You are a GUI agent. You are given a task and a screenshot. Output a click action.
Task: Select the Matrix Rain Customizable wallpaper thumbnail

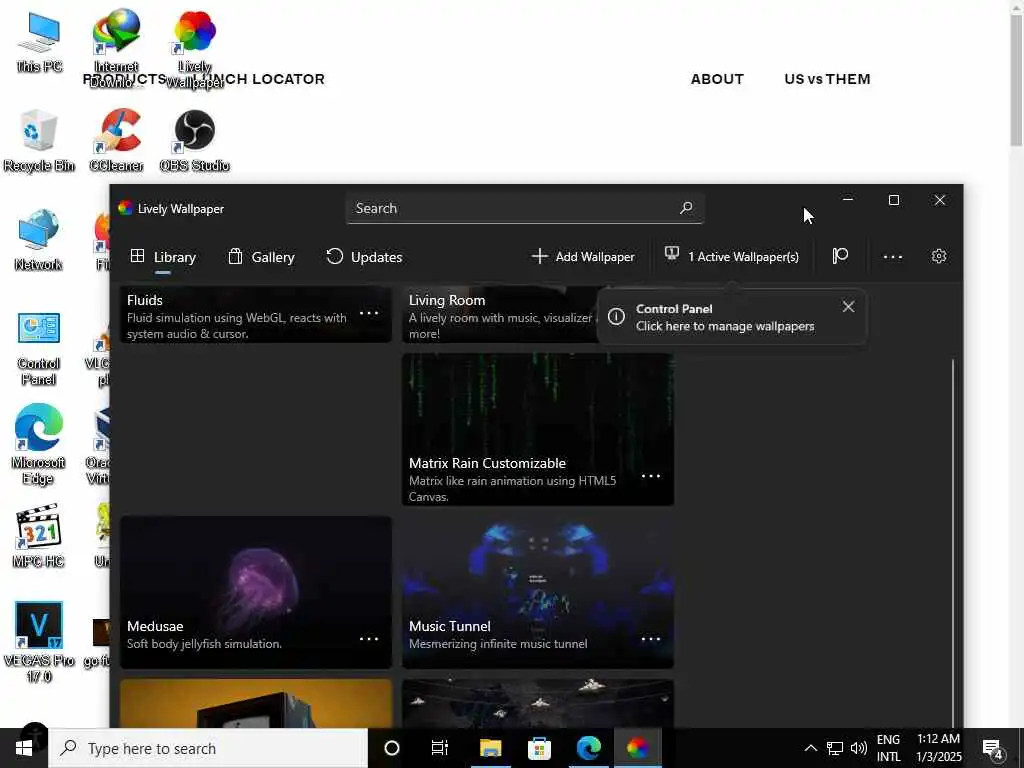(537, 429)
